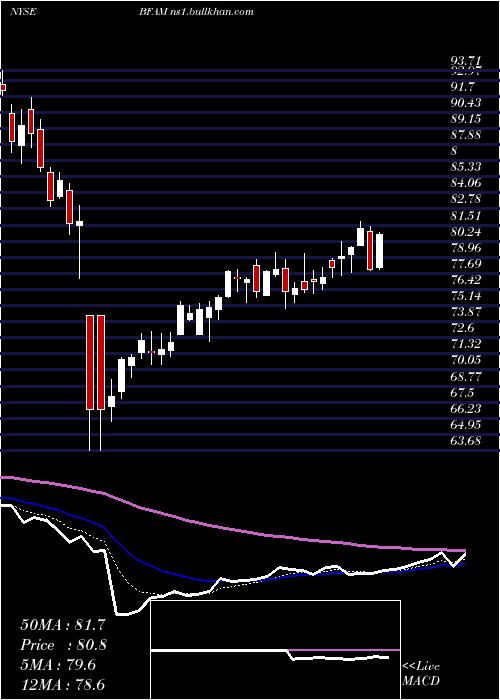Click the NYSE exchange label

pos(22,12)
